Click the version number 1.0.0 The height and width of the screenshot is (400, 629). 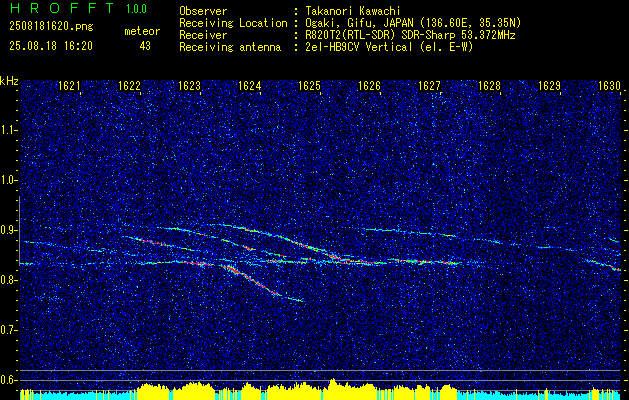pos(136,9)
